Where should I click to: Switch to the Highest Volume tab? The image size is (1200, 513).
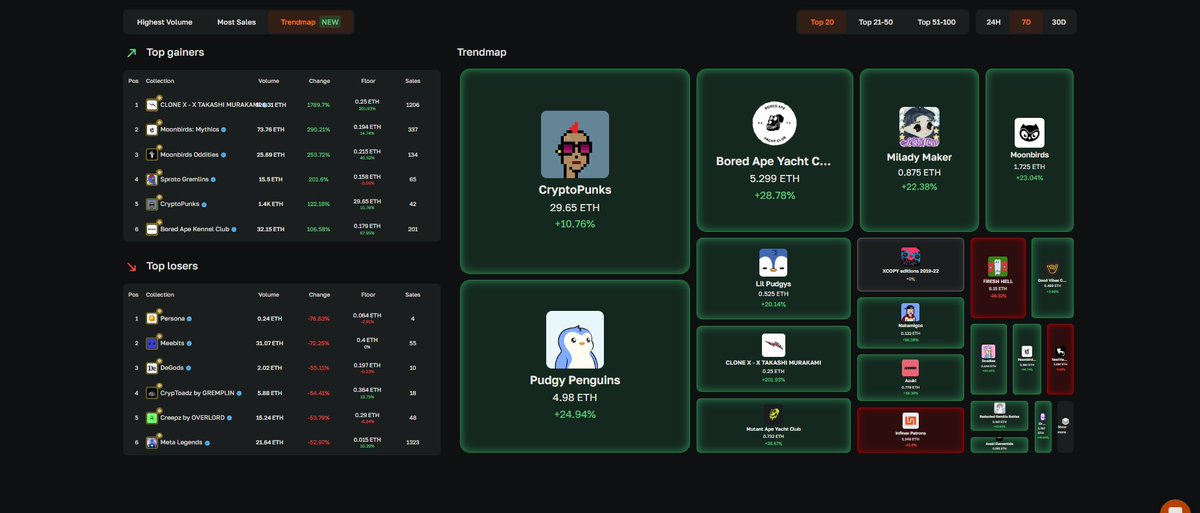pyautogui.click(x=164, y=22)
